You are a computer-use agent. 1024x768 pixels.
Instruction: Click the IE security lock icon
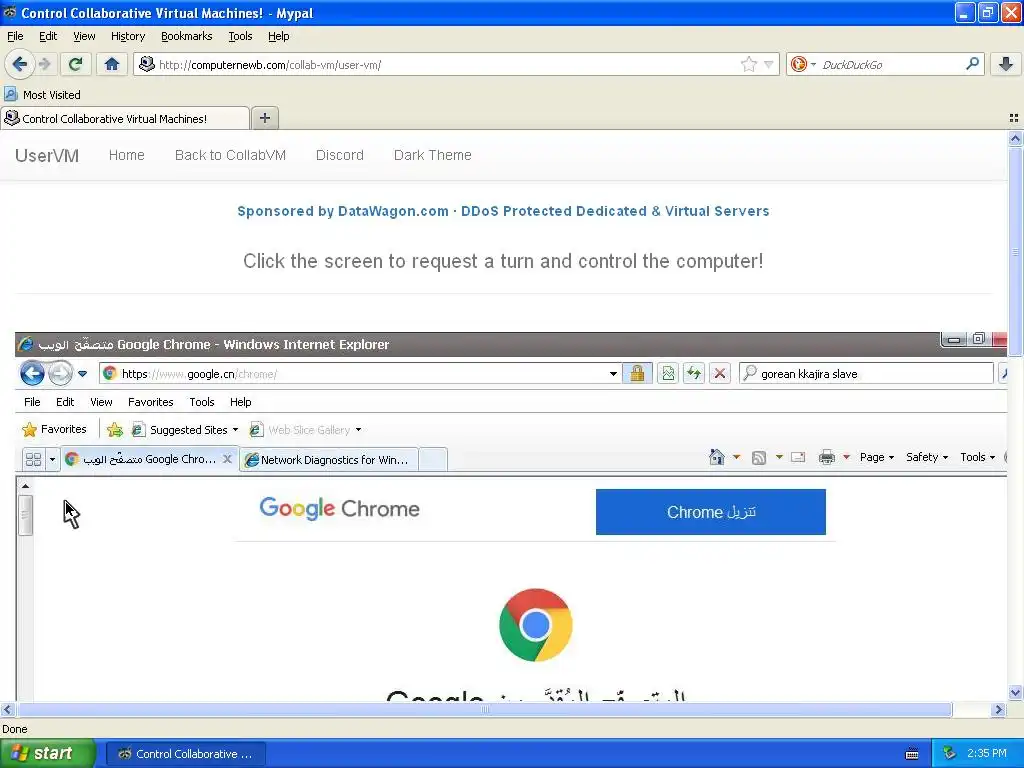[x=637, y=374]
